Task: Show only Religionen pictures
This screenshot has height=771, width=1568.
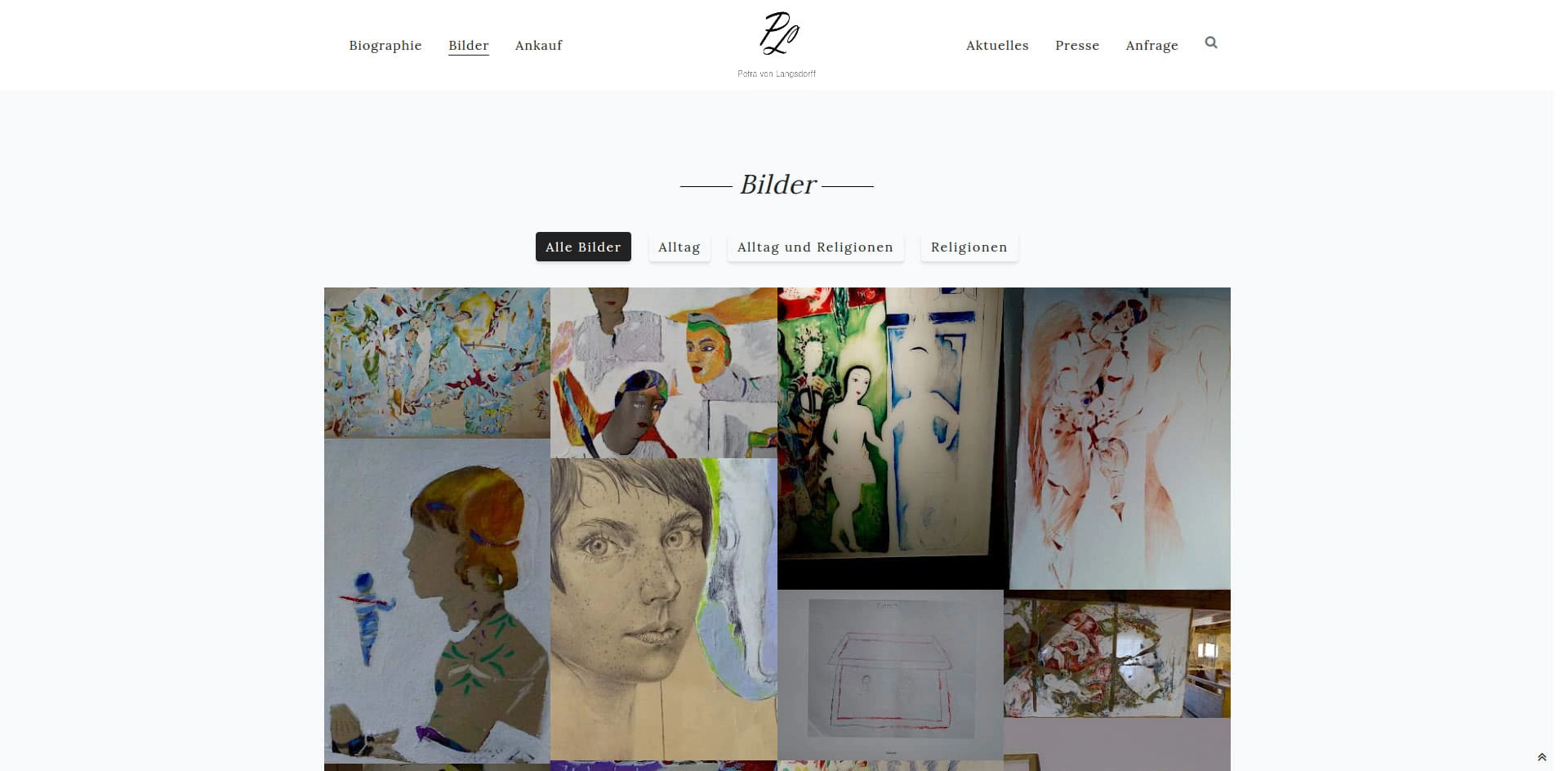Action: [969, 247]
